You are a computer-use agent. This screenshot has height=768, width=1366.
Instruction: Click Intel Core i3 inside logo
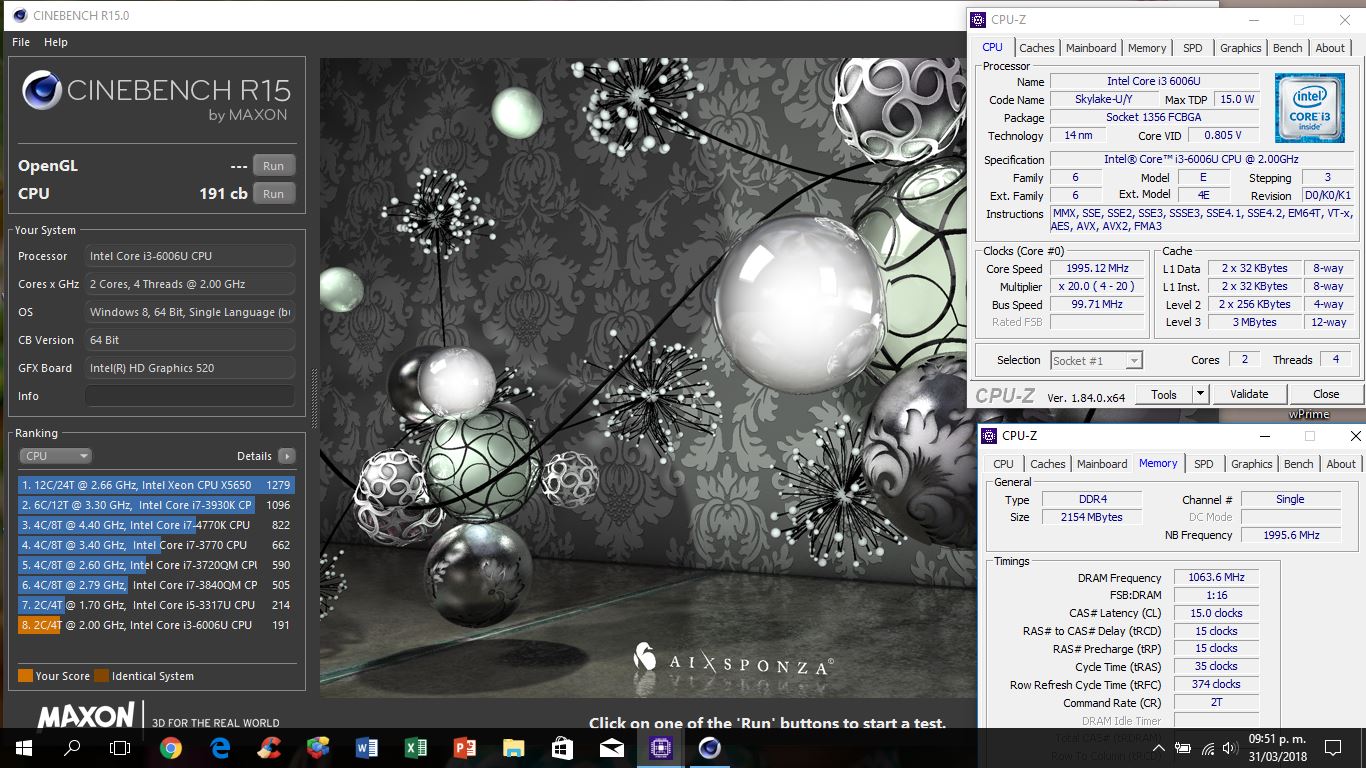tap(1308, 108)
